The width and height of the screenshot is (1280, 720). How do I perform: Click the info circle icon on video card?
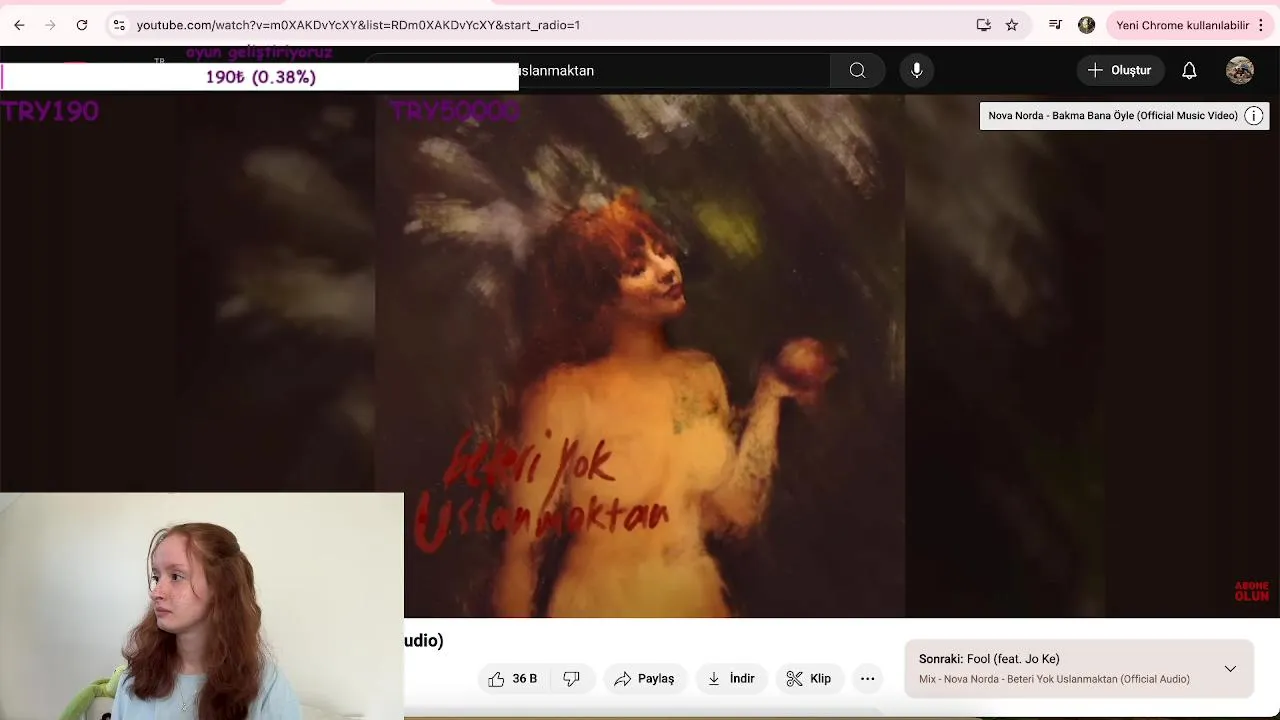pos(1254,116)
